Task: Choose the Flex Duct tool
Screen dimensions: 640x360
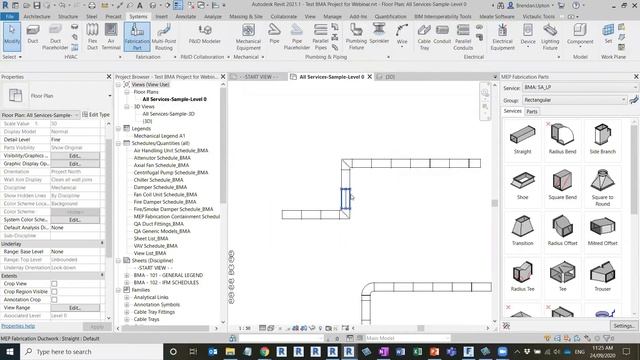Action: click(93, 37)
